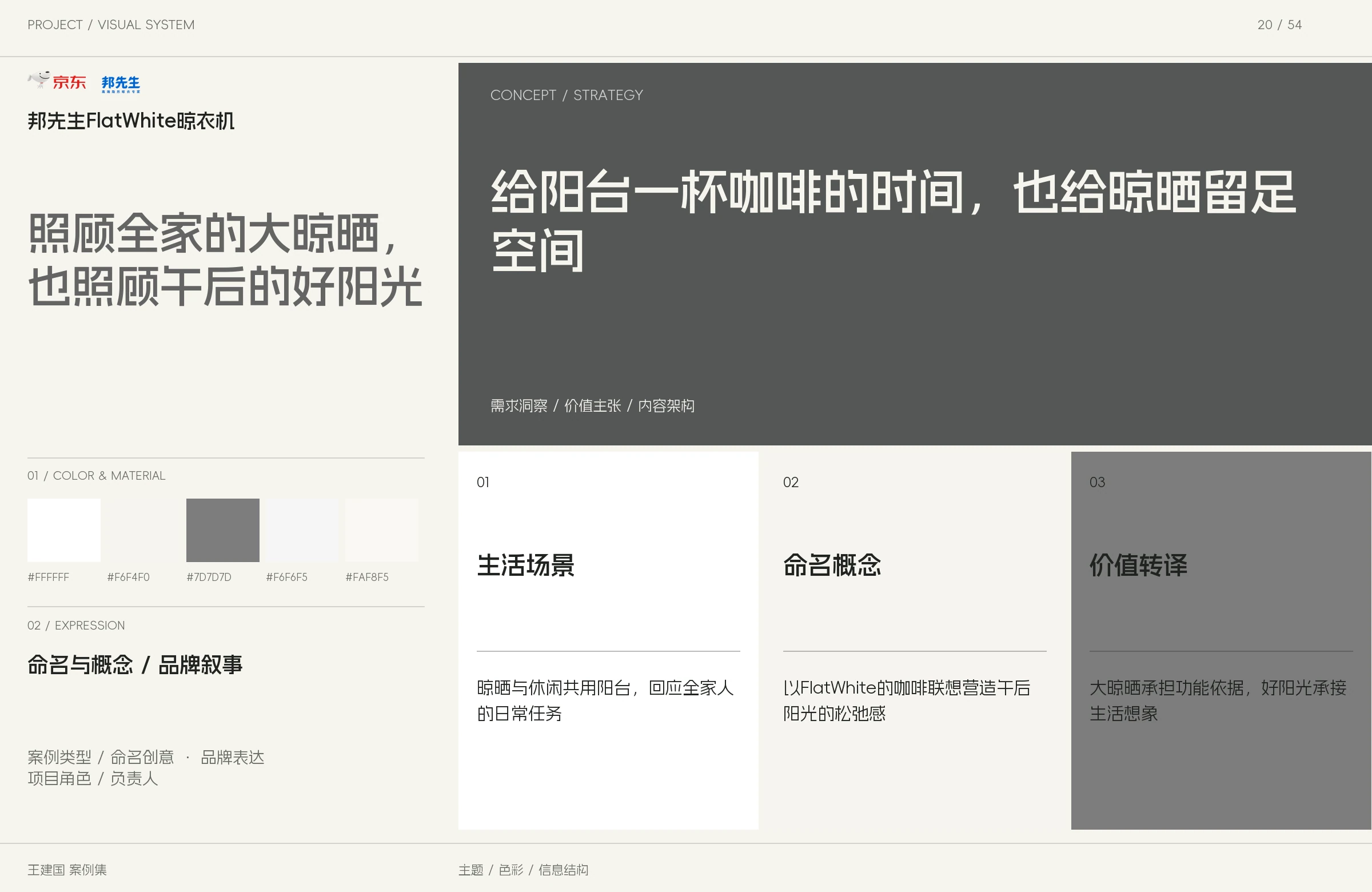Image resolution: width=1372 pixels, height=892 pixels.
Task: Click the 邦先生FlatWhite晾衣机 title
Action: pos(131,121)
